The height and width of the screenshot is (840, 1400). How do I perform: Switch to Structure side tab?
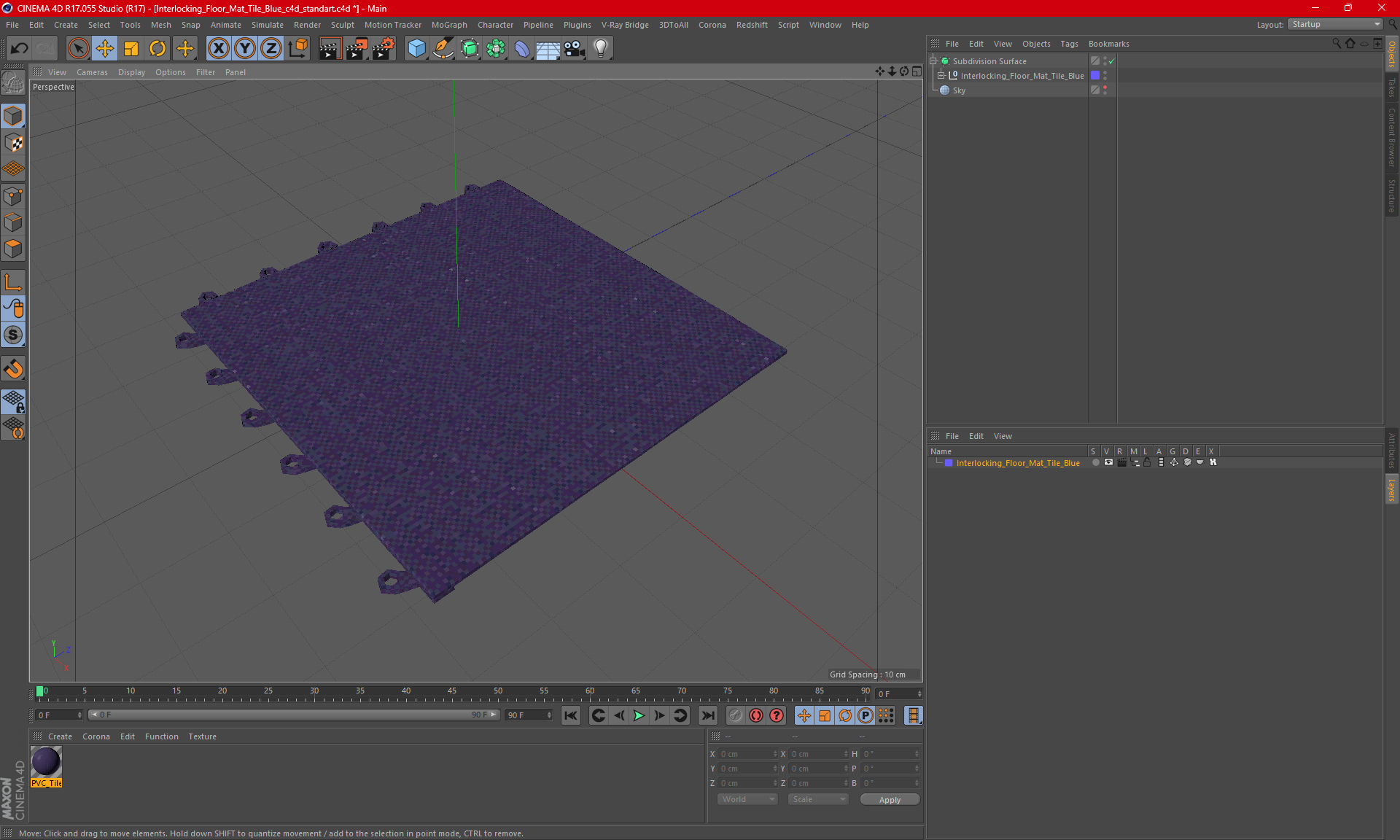(1391, 195)
